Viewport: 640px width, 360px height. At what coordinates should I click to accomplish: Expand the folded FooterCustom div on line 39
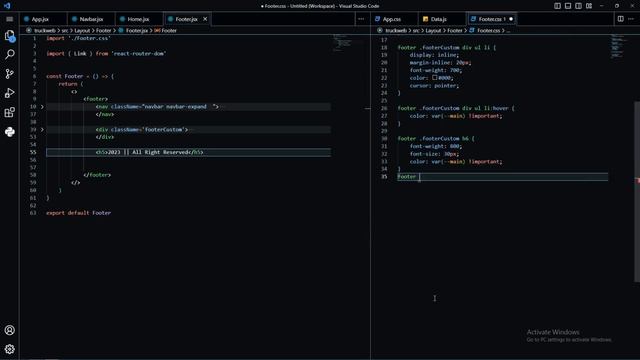point(42,129)
